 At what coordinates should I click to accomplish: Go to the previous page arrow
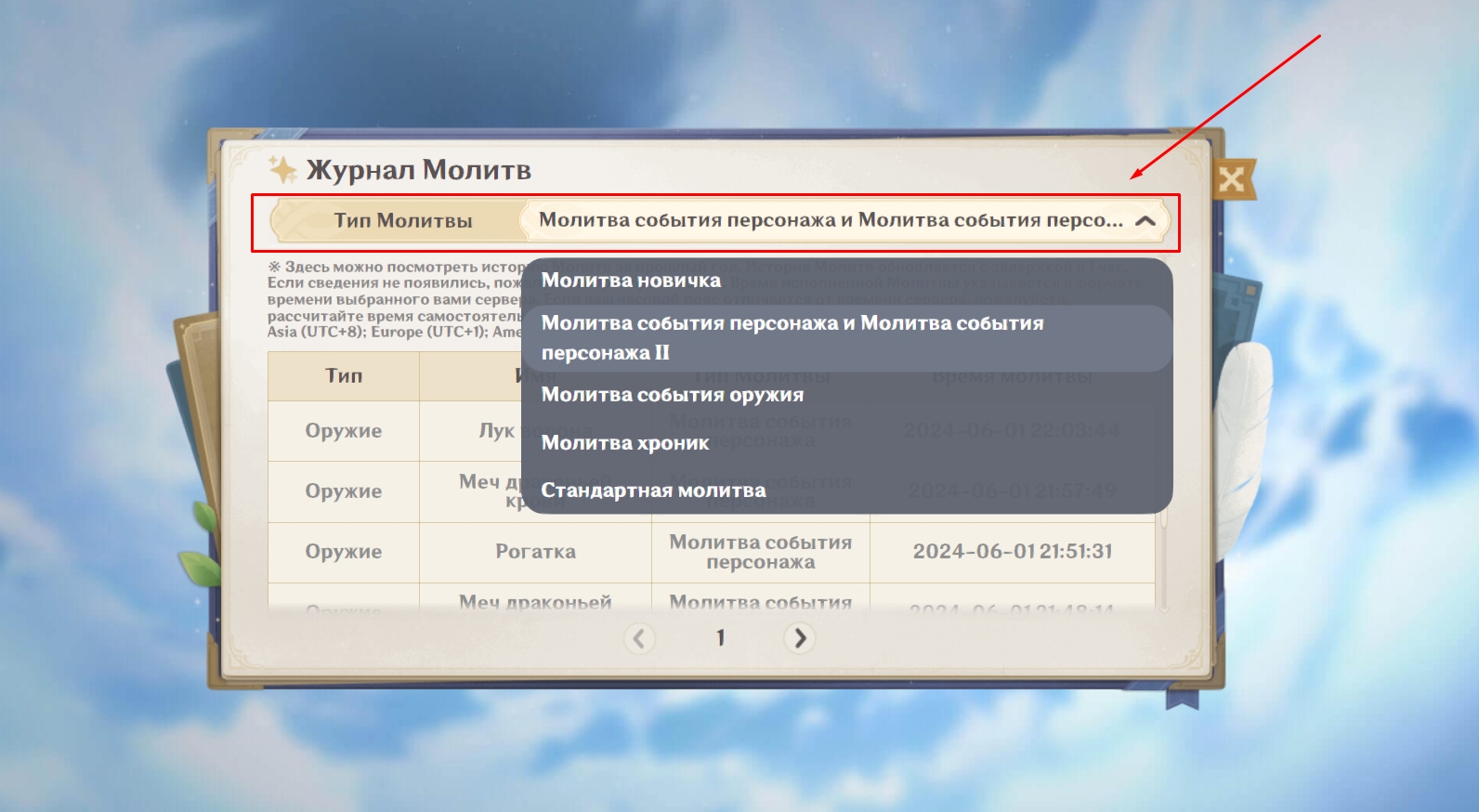pos(638,638)
